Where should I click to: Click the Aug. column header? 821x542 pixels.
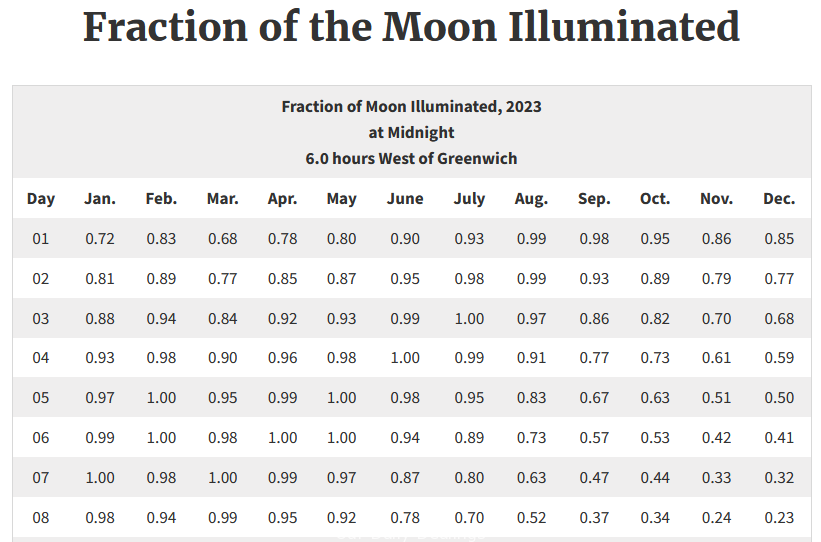pos(531,198)
